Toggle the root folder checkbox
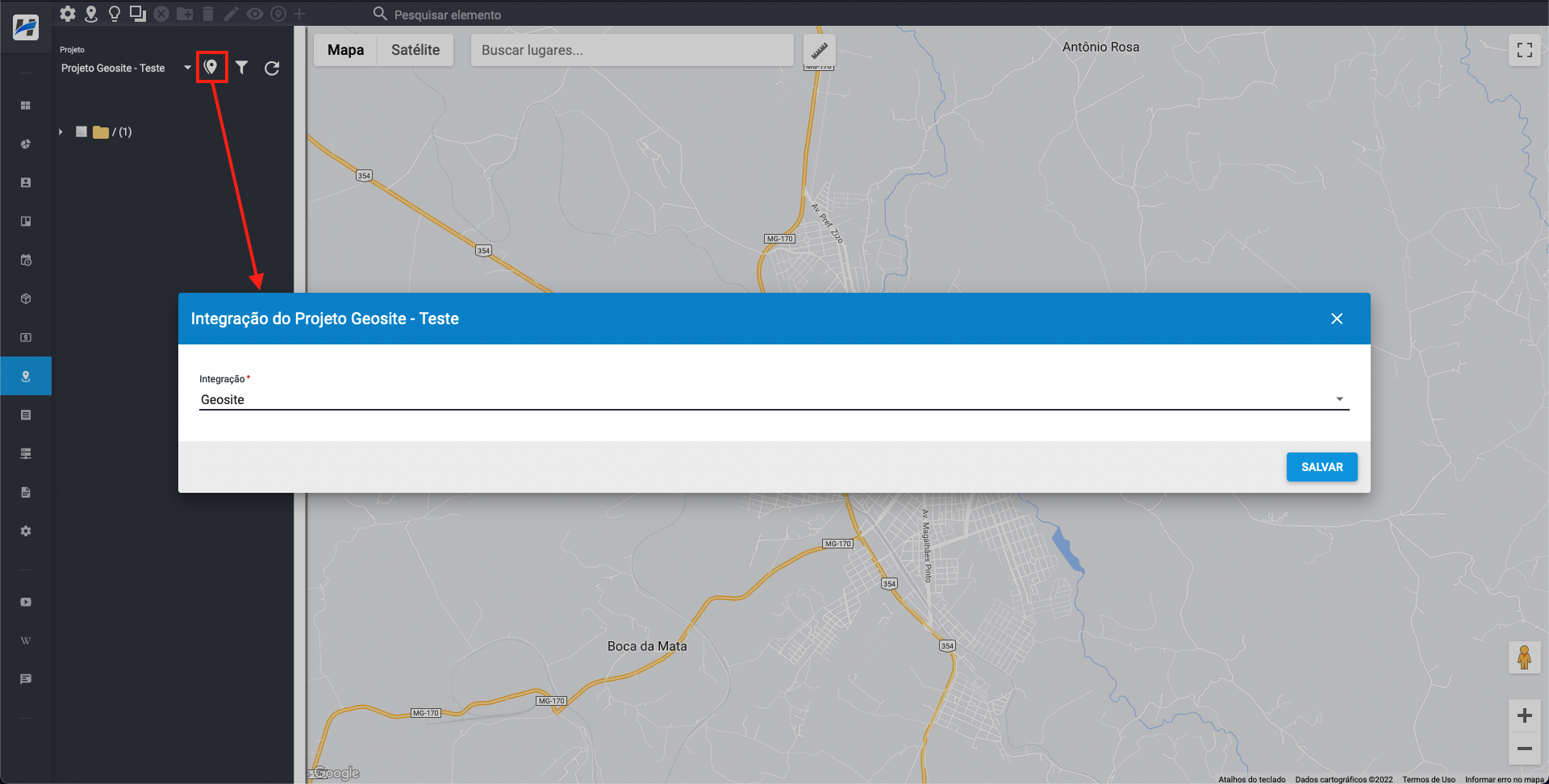The height and width of the screenshot is (784, 1549). pos(81,131)
